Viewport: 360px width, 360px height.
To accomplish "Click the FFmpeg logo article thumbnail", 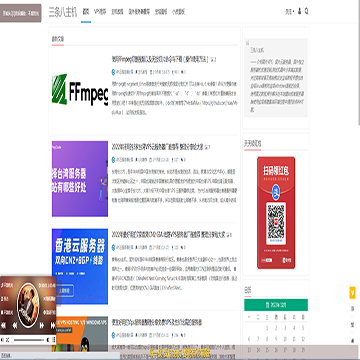I will click(x=80, y=89).
